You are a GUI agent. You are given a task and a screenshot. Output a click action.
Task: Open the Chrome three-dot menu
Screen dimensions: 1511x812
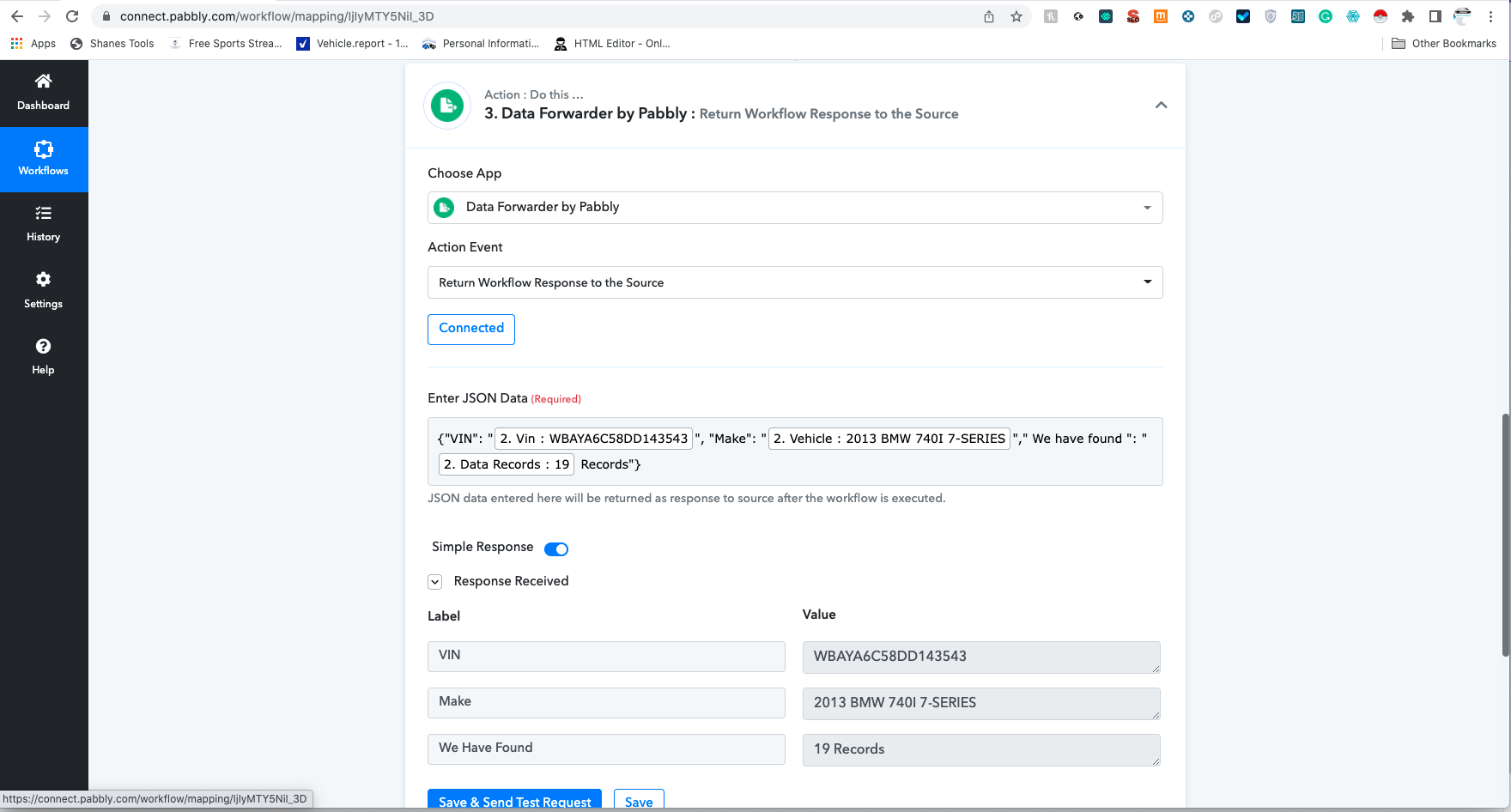pos(1491,16)
